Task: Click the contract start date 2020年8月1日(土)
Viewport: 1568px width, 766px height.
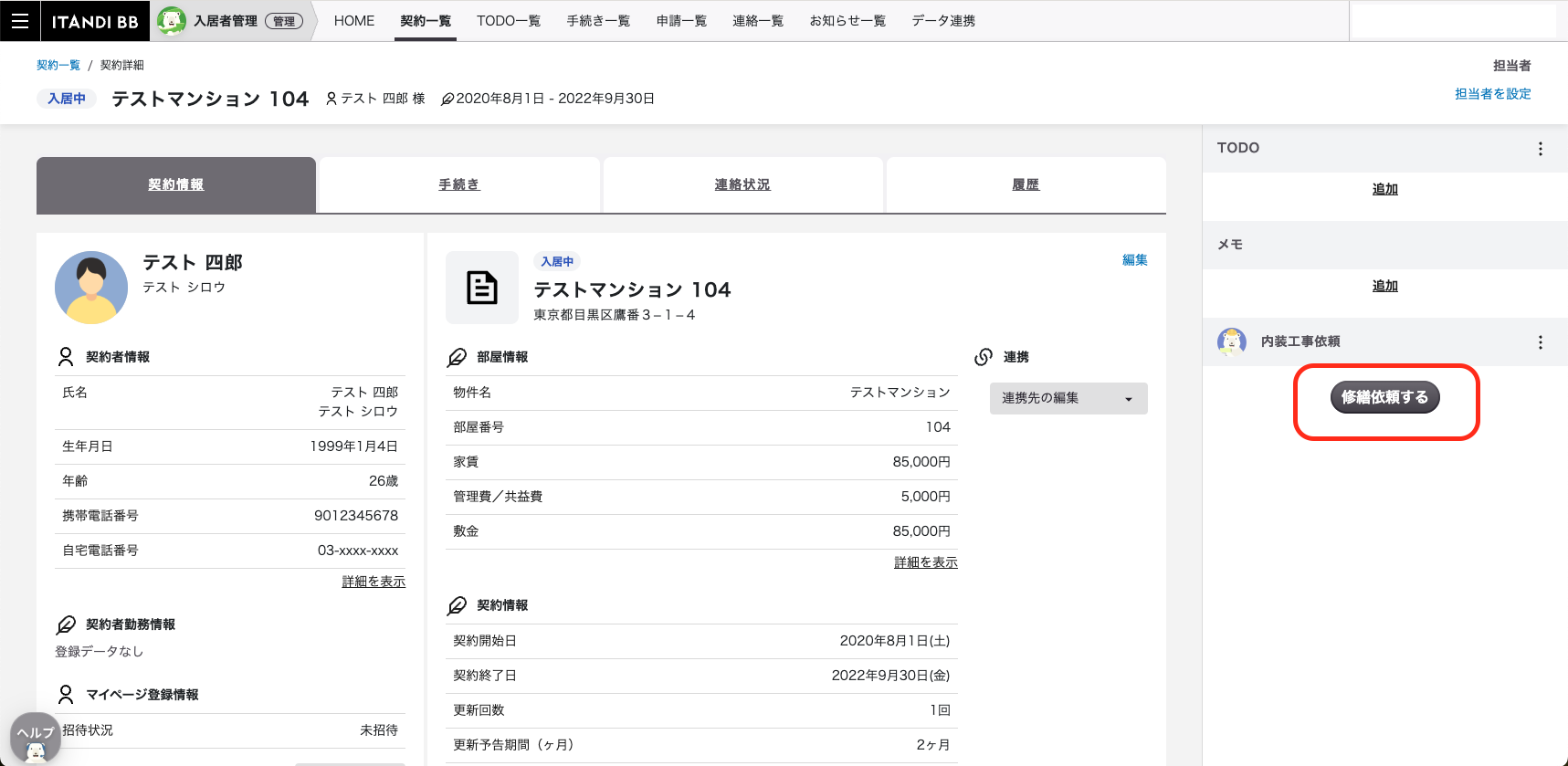Action: 895,641
